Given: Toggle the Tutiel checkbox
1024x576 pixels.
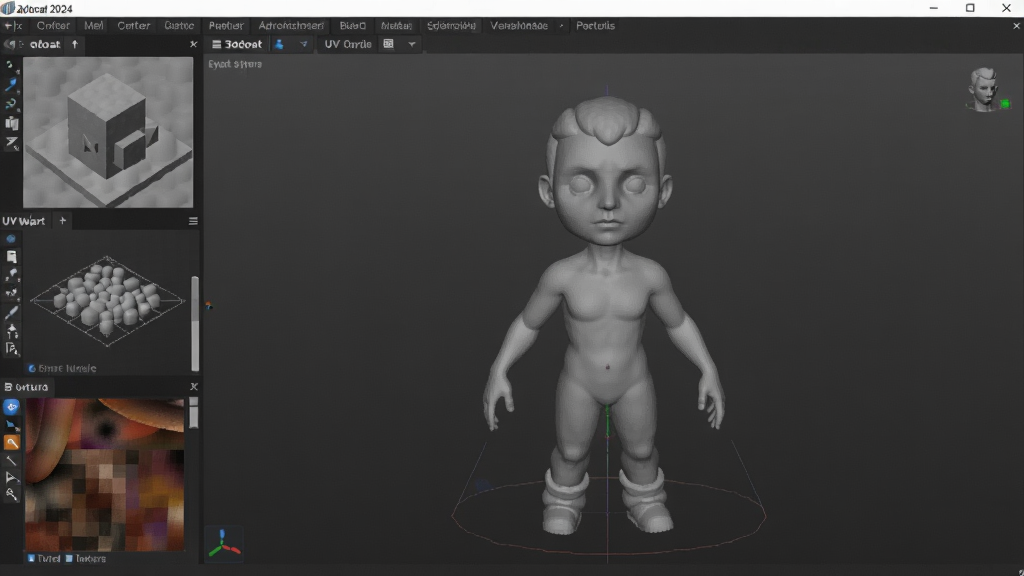Looking at the screenshot, I should 31,559.
